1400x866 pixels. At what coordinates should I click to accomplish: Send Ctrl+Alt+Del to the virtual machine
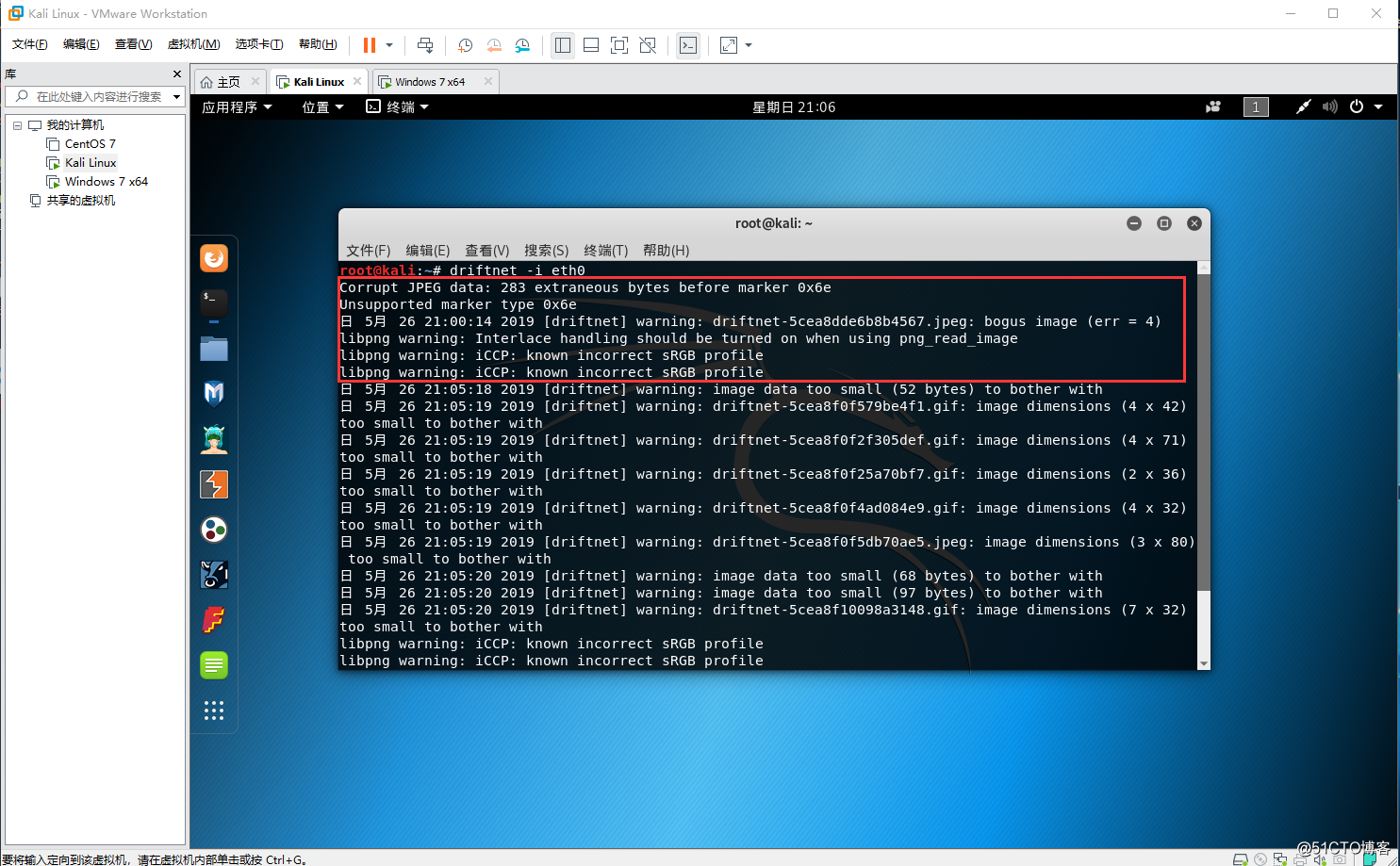(x=425, y=45)
